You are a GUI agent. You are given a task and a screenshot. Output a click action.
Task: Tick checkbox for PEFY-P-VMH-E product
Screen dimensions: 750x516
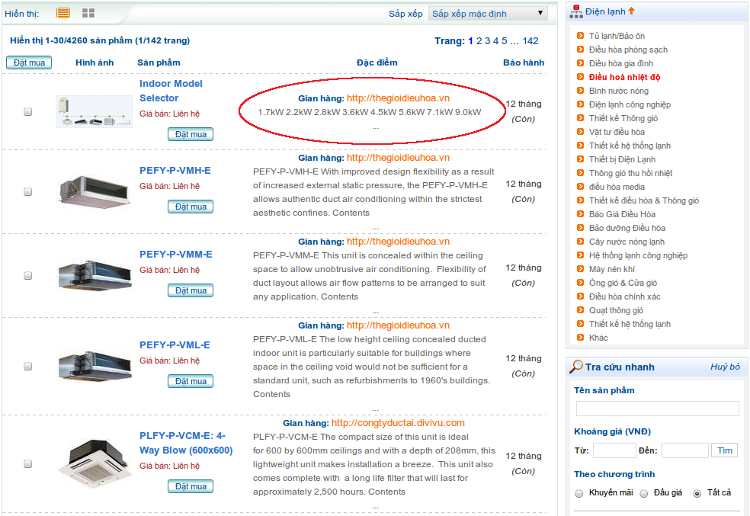coord(28,191)
